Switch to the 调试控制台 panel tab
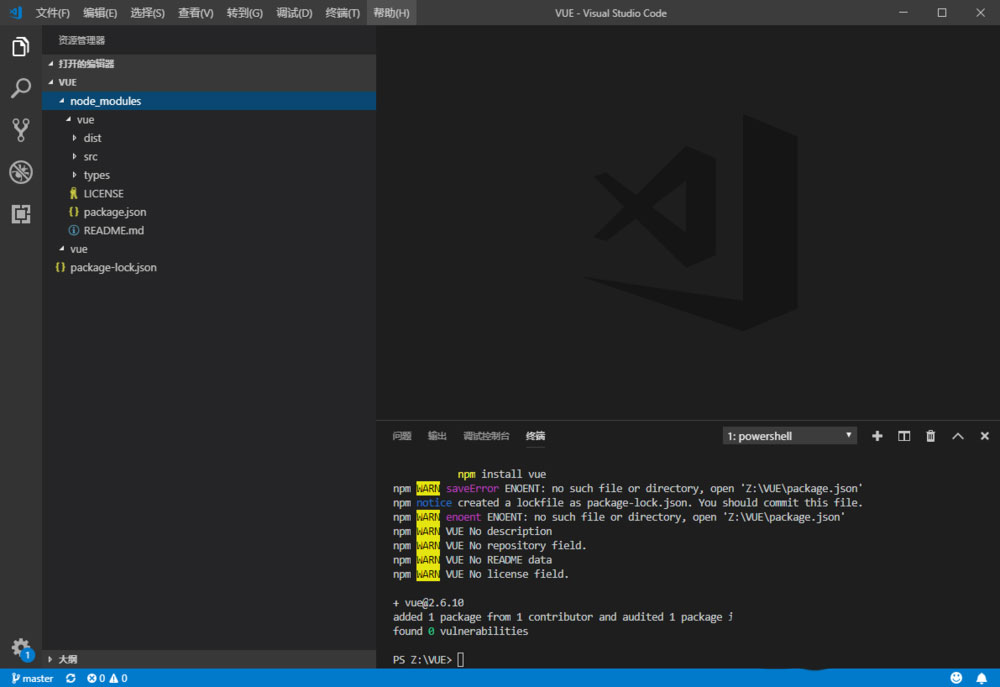The height and width of the screenshot is (687, 1000). (487, 435)
